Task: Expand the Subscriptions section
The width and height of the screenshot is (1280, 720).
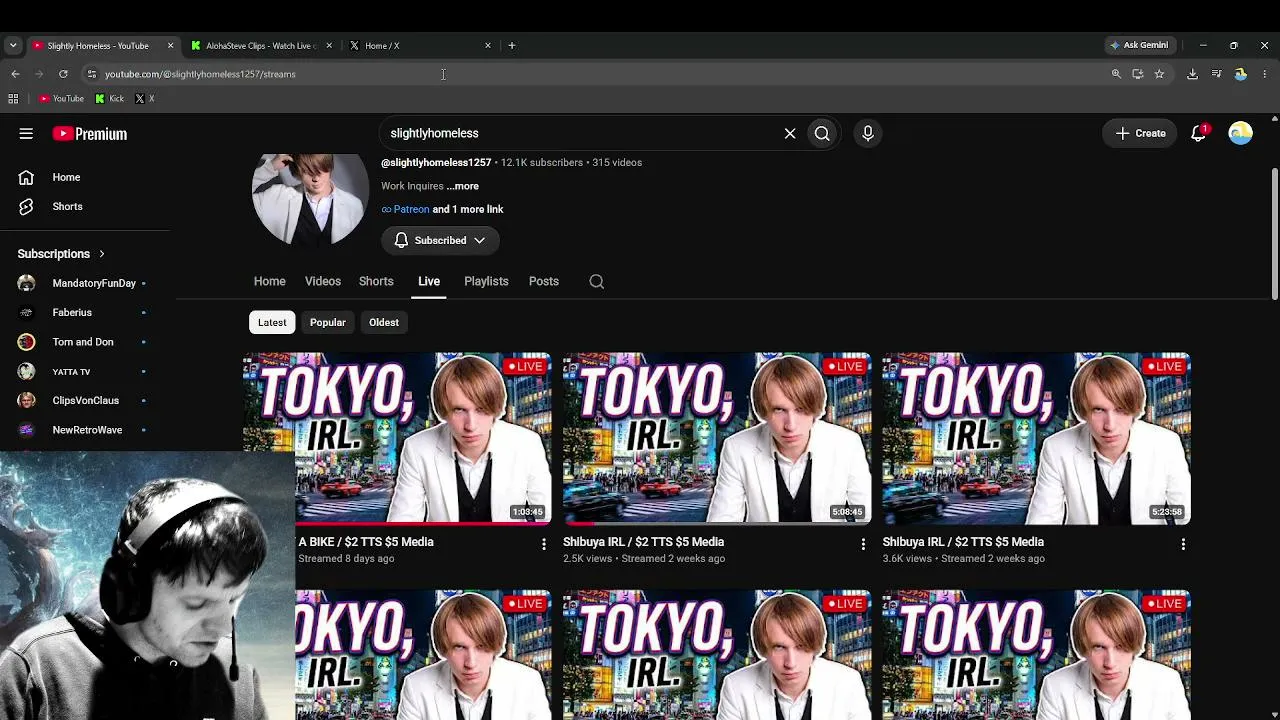Action: tap(61, 254)
